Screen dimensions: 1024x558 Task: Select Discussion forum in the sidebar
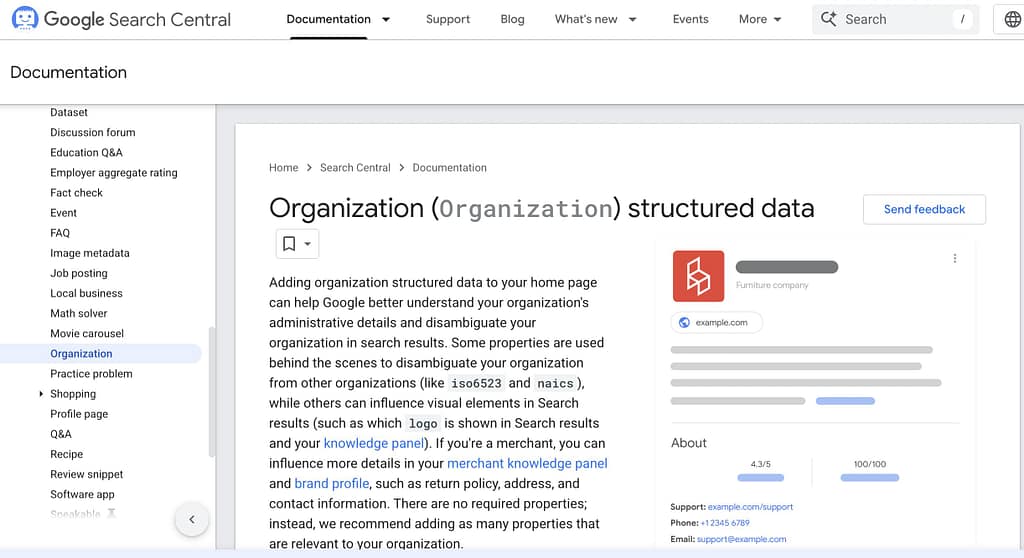93,133
